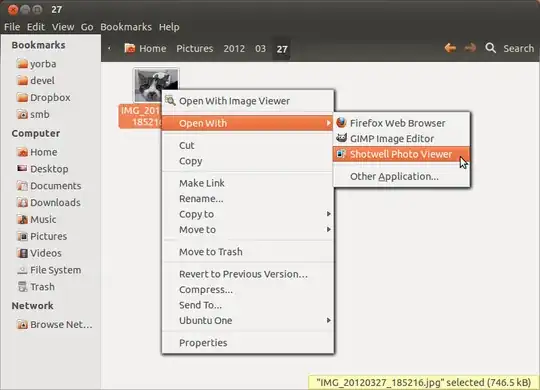Select Move to Trash
The width and height of the screenshot is (540, 390).
tap(248, 252)
